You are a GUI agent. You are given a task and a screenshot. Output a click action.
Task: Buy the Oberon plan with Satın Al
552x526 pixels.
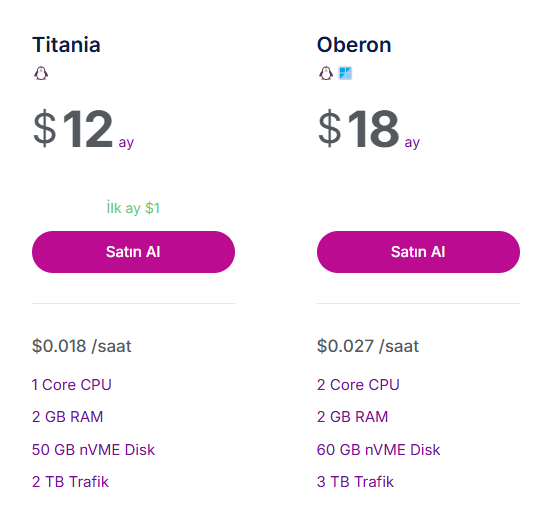pyautogui.click(x=418, y=252)
